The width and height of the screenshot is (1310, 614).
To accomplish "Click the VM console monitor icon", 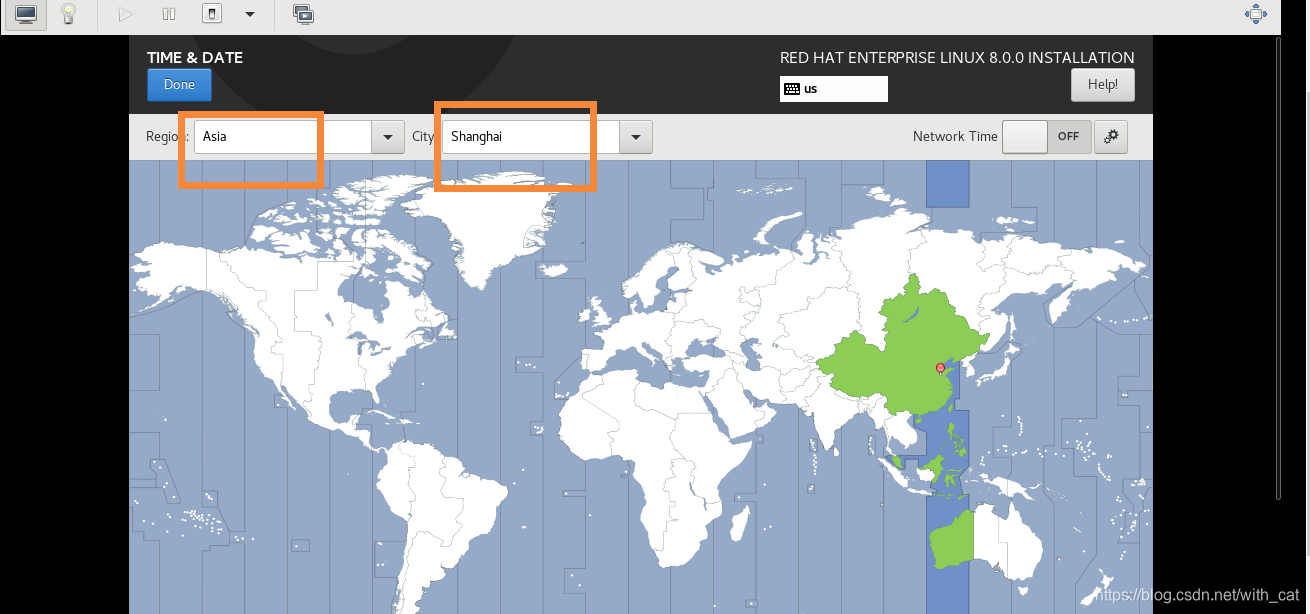I will point(26,15).
